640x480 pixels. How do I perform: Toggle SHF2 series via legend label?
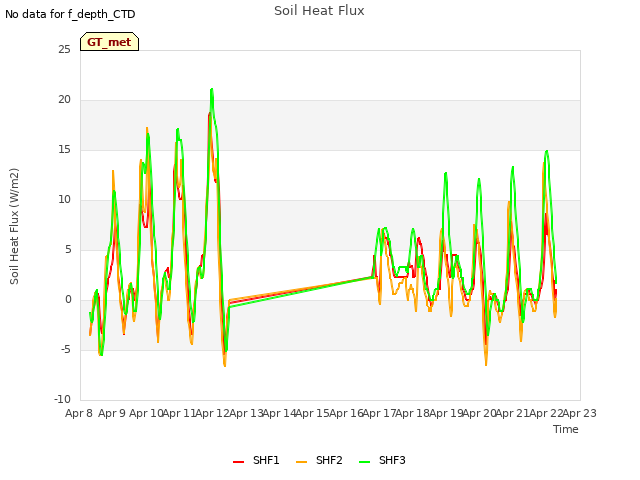[x=329, y=460]
